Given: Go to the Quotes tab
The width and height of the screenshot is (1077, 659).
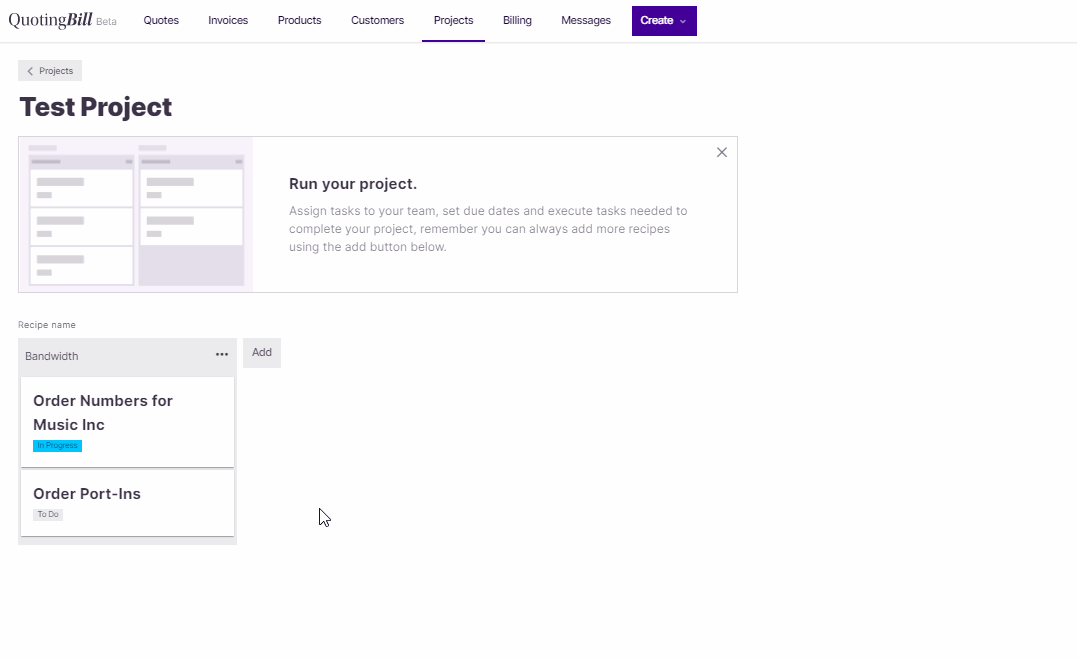Looking at the screenshot, I should tap(161, 21).
